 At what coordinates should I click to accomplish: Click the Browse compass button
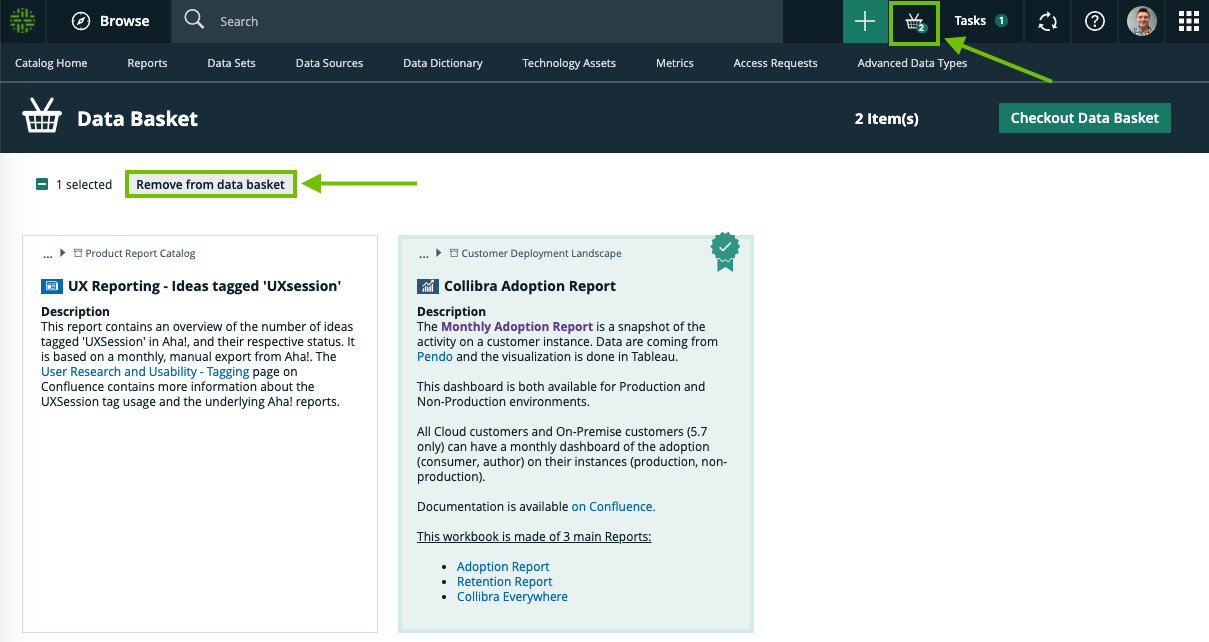111,21
